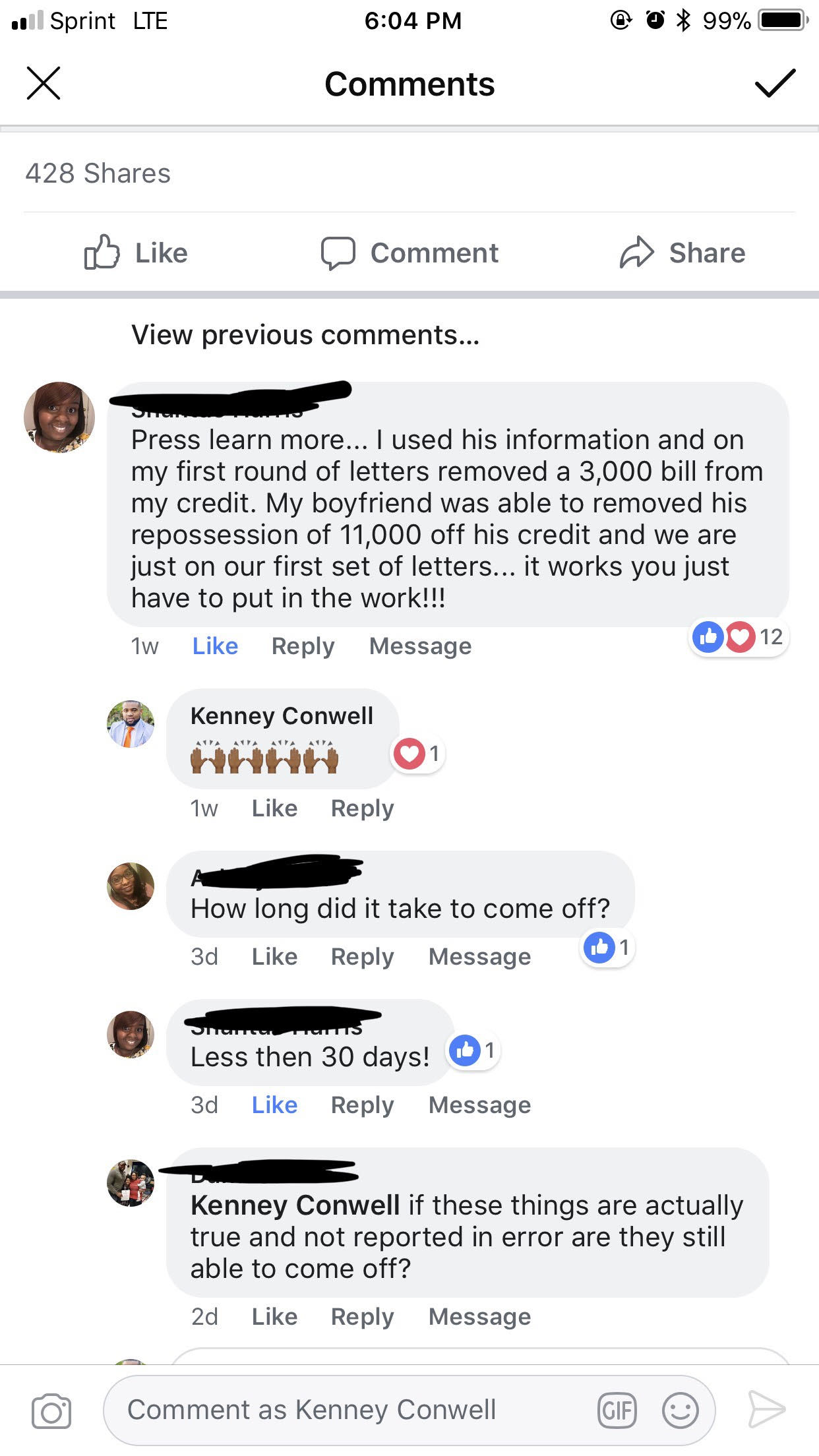
Task: Tap the checkmark icon in the header
Action: [775, 84]
